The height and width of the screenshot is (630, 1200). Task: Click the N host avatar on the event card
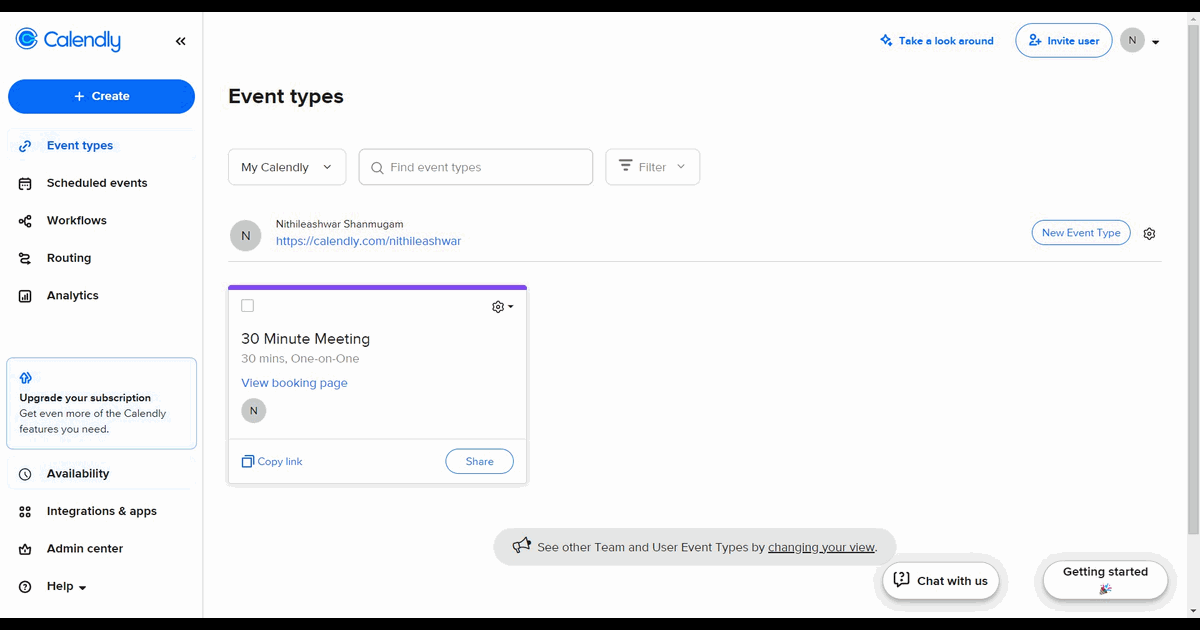coord(254,410)
